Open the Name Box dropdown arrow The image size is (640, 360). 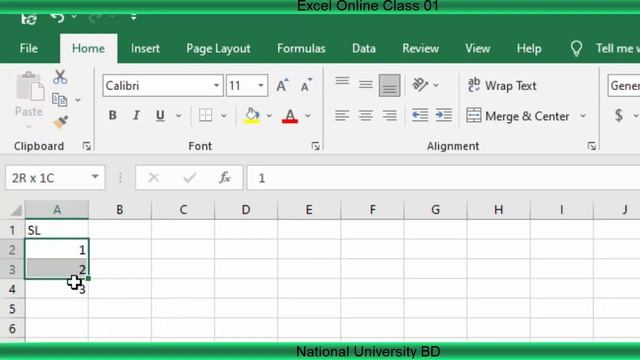pyautogui.click(x=95, y=177)
